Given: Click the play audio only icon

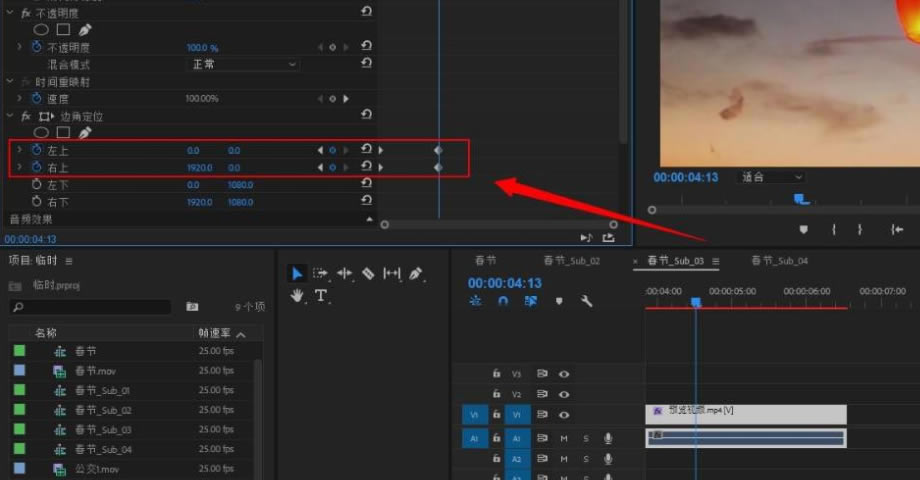Looking at the screenshot, I should pos(586,237).
